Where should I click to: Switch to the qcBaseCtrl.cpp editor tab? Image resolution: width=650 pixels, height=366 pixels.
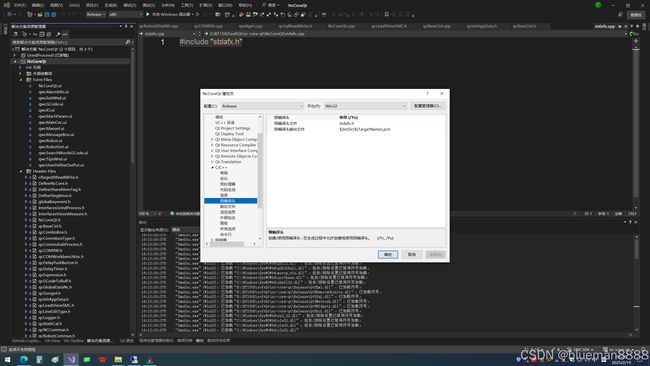point(437,26)
